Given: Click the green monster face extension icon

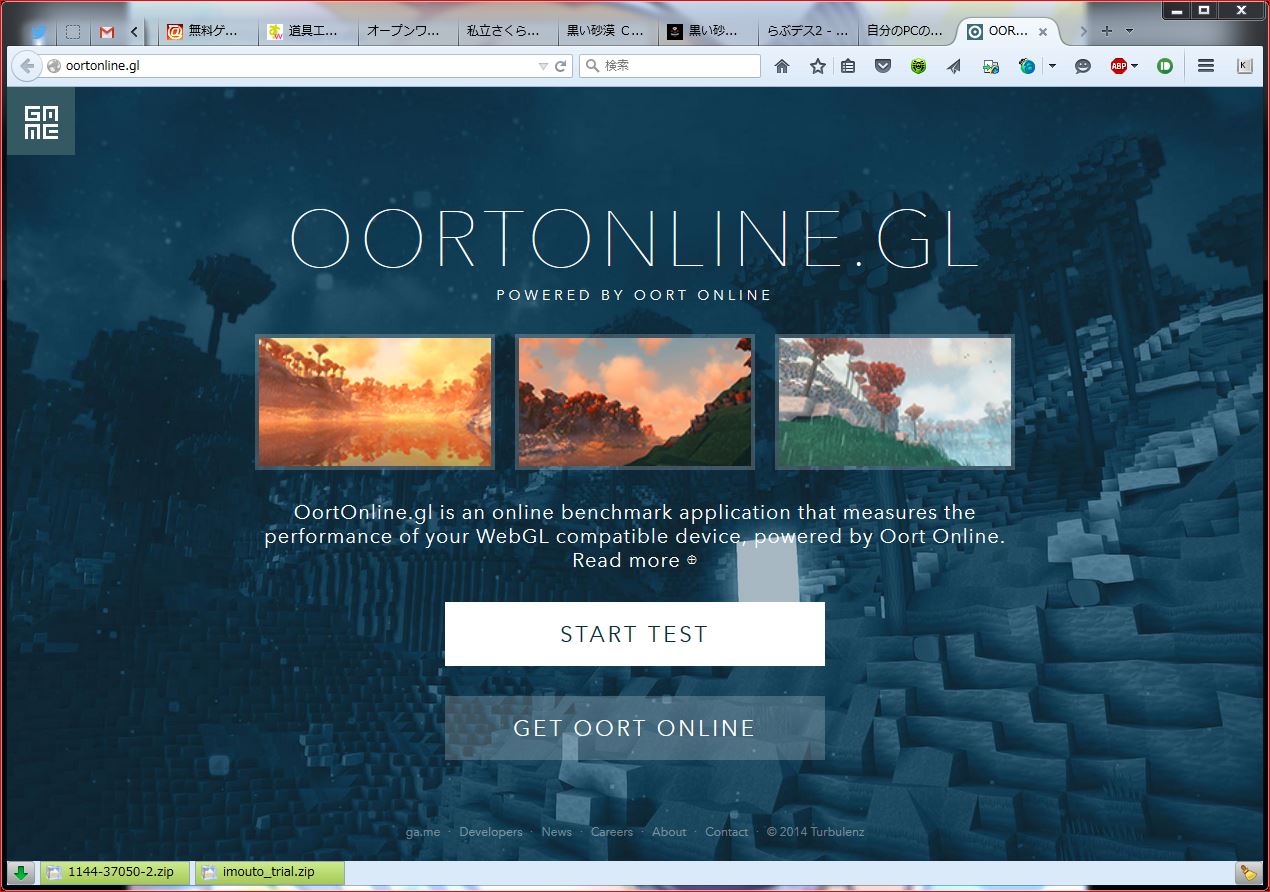Looking at the screenshot, I should pyautogui.click(x=918, y=66).
